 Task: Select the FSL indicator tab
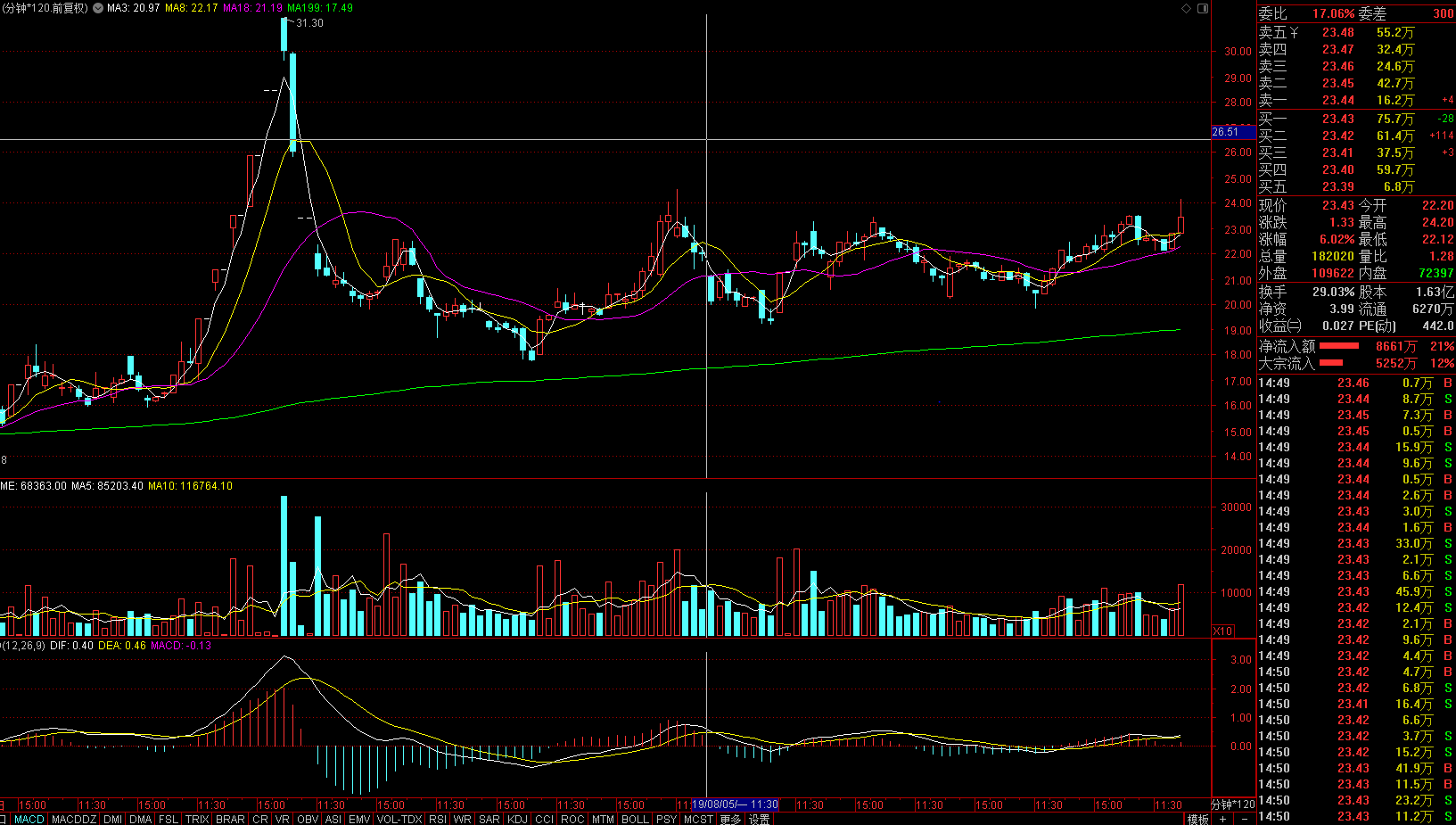(169, 819)
